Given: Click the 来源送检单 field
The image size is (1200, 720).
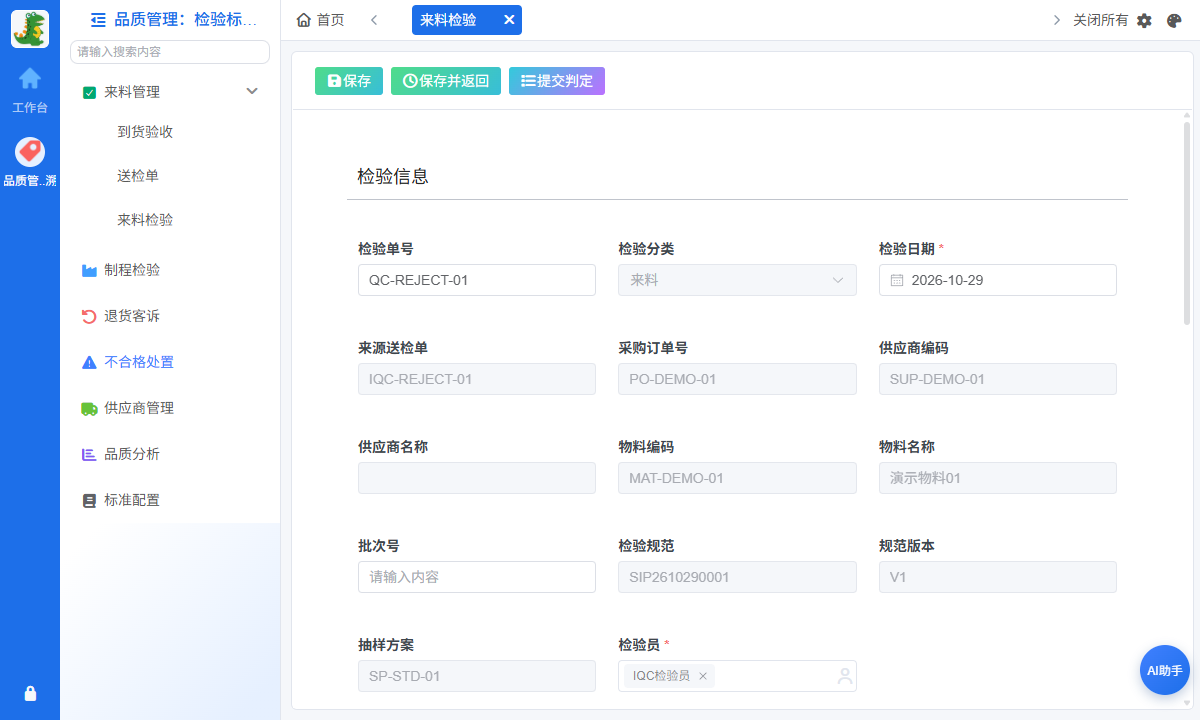Looking at the screenshot, I should click(x=477, y=379).
